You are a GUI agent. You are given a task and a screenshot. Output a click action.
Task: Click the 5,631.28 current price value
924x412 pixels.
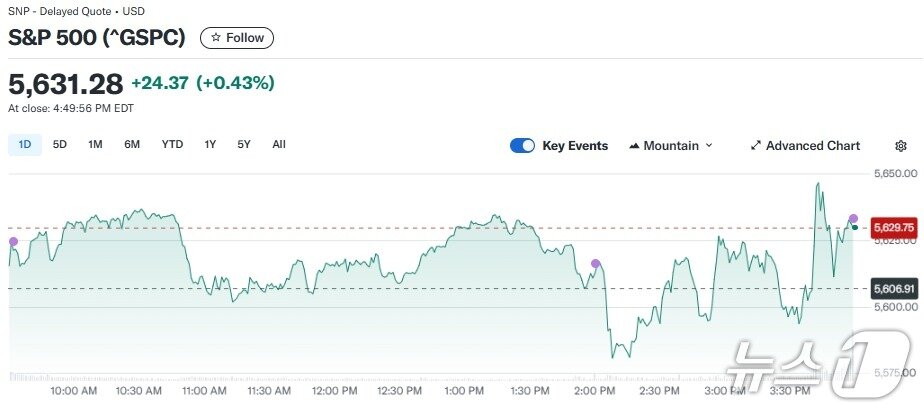coord(65,84)
